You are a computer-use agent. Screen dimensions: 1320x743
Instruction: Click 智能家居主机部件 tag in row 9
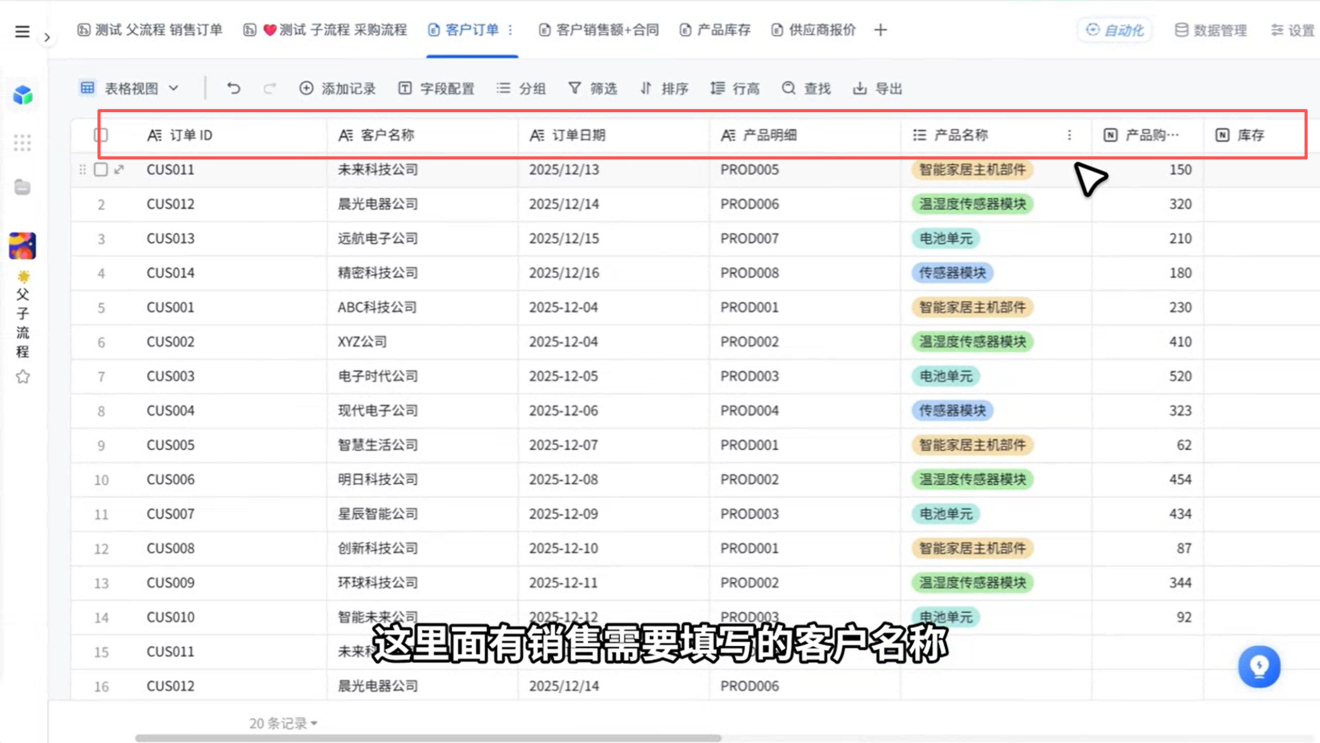coord(972,445)
